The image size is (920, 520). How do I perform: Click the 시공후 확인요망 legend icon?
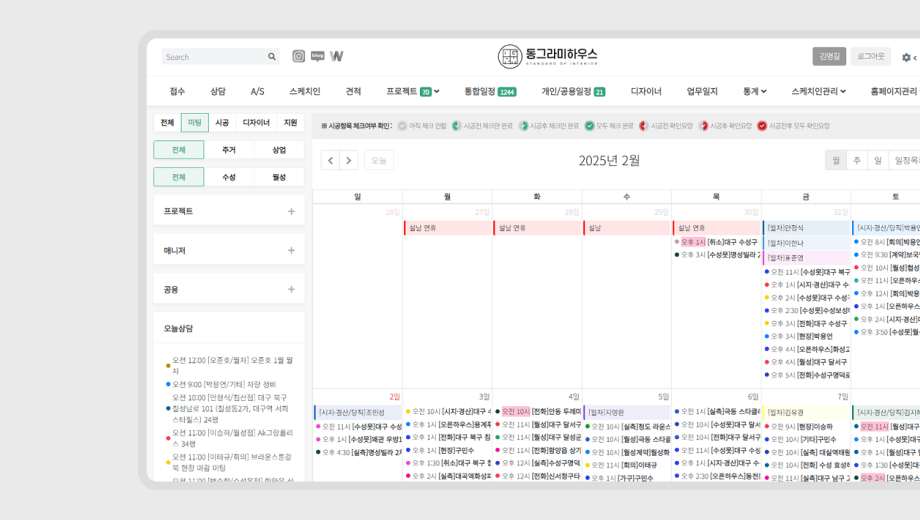(703, 126)
